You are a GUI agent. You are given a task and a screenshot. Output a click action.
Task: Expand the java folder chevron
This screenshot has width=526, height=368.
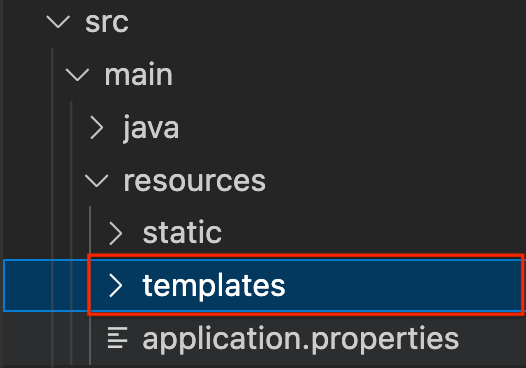point(97,127)
